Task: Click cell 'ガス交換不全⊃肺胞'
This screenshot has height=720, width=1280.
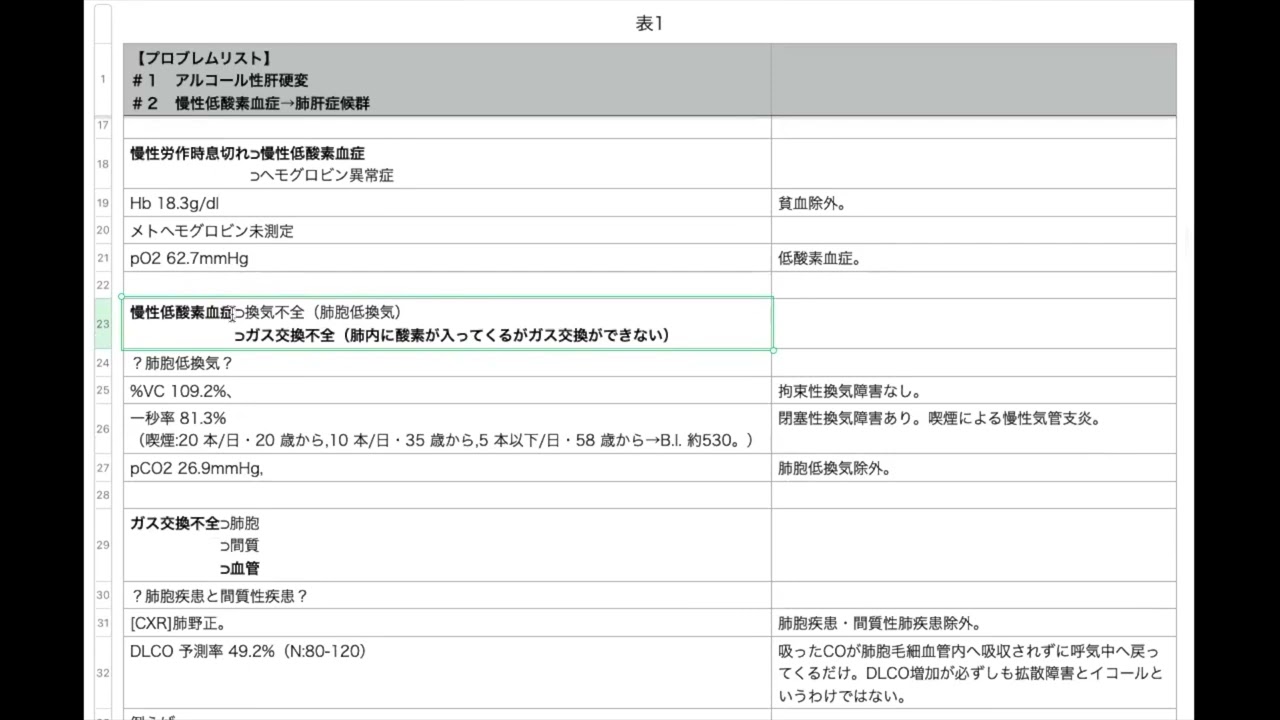Action: click(447, 545)
